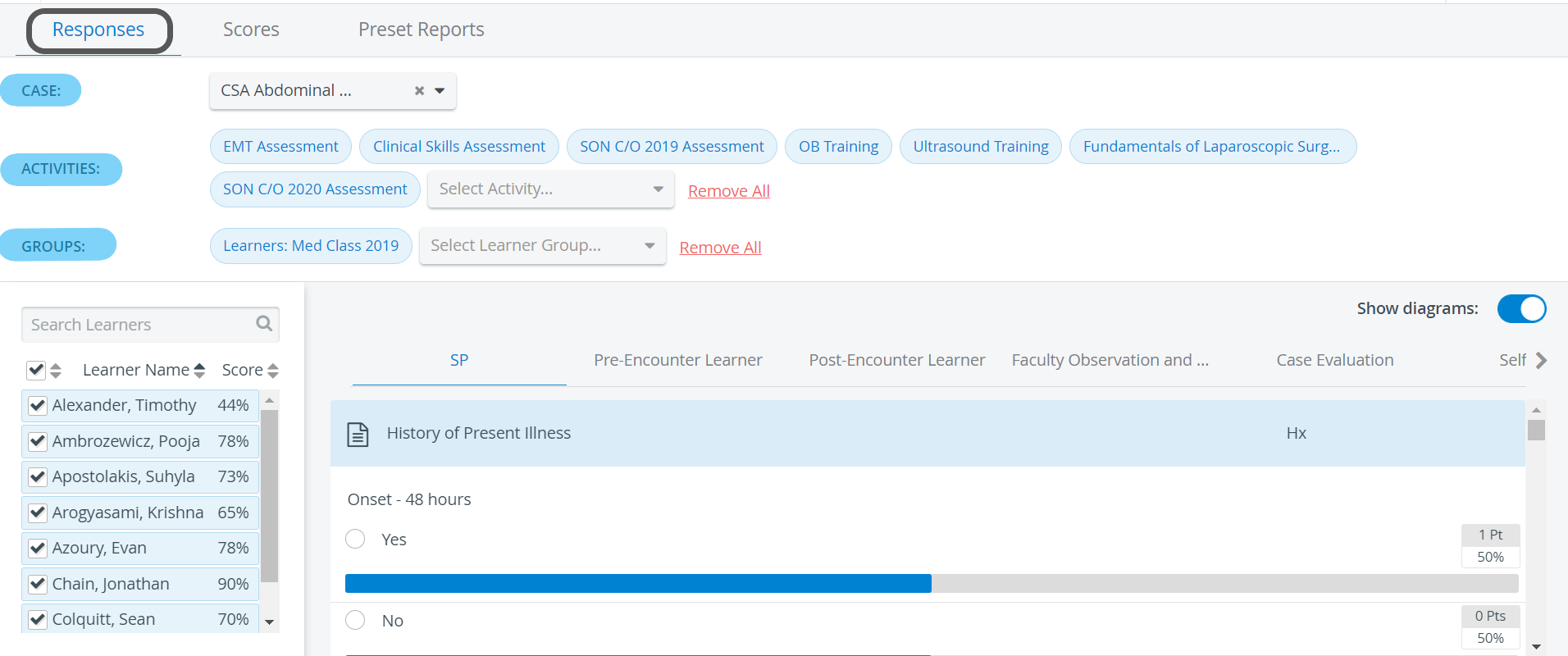Viewport: 1568px width, 656px height.
Task: Select the Yes radio button for Onset
Action: (355, 539)
